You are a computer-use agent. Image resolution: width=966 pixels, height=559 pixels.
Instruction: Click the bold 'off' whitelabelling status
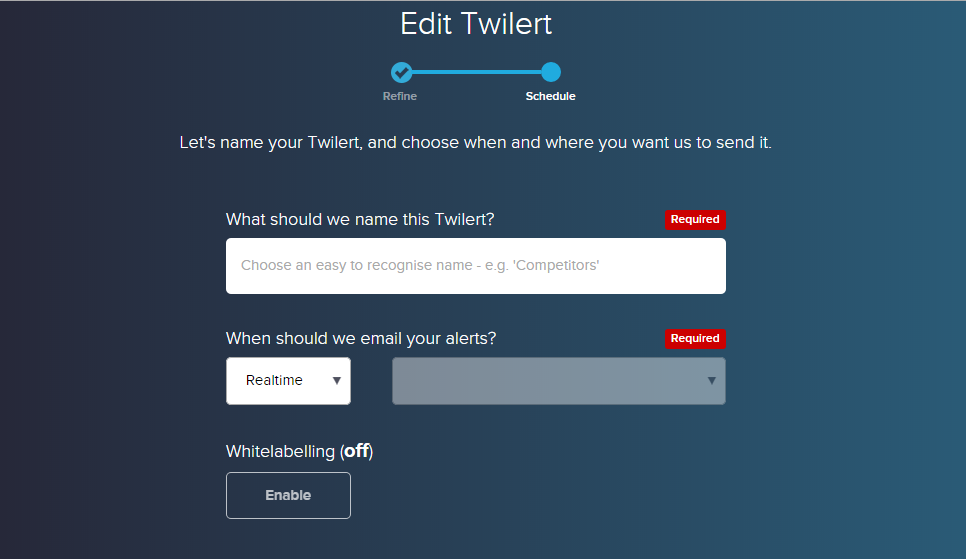[357, 451]
